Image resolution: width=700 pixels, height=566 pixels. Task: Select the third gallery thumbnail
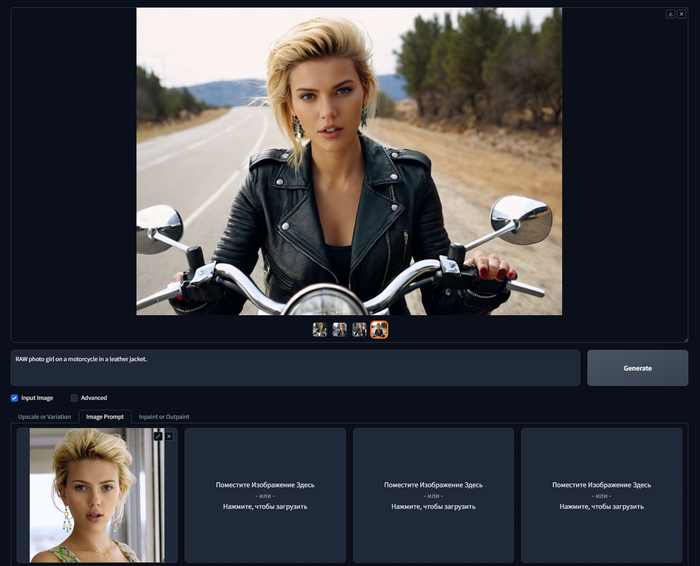tap(359, 330)
